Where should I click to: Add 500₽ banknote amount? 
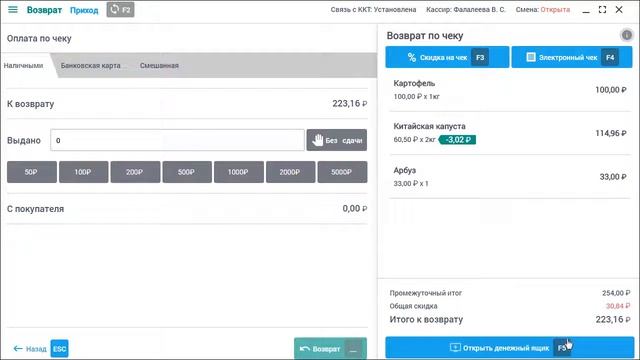click(187, 172)
